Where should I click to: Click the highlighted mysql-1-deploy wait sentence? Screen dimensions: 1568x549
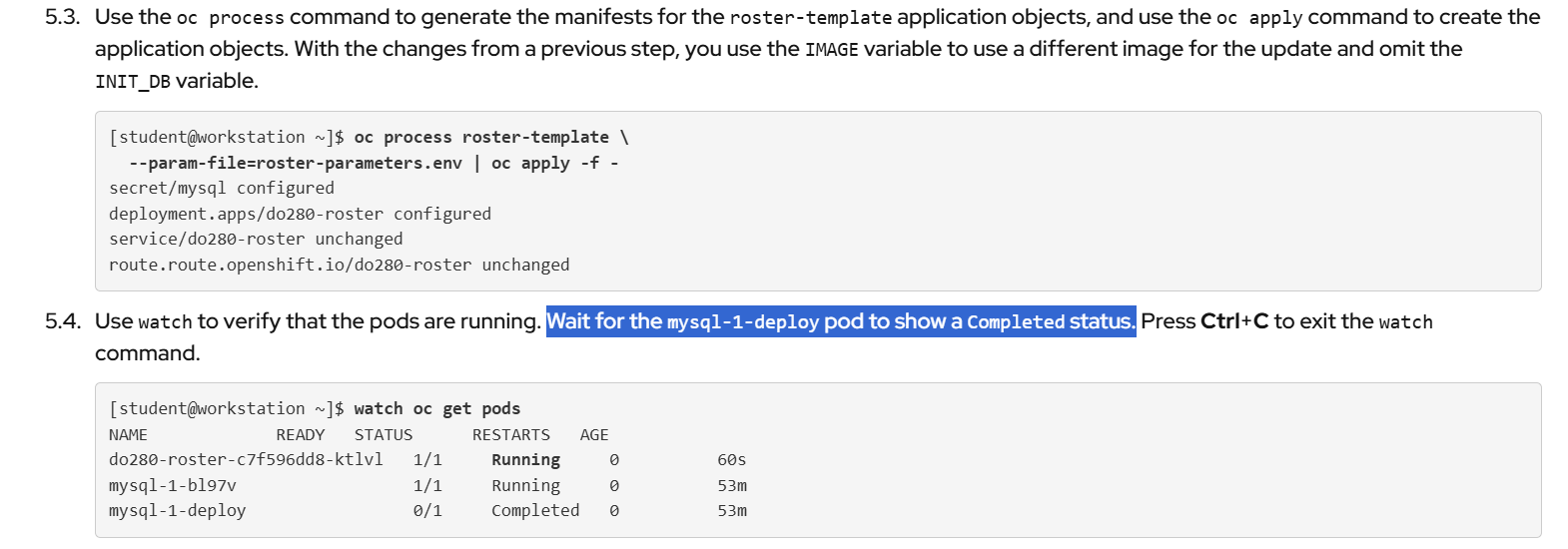point(840,321)
